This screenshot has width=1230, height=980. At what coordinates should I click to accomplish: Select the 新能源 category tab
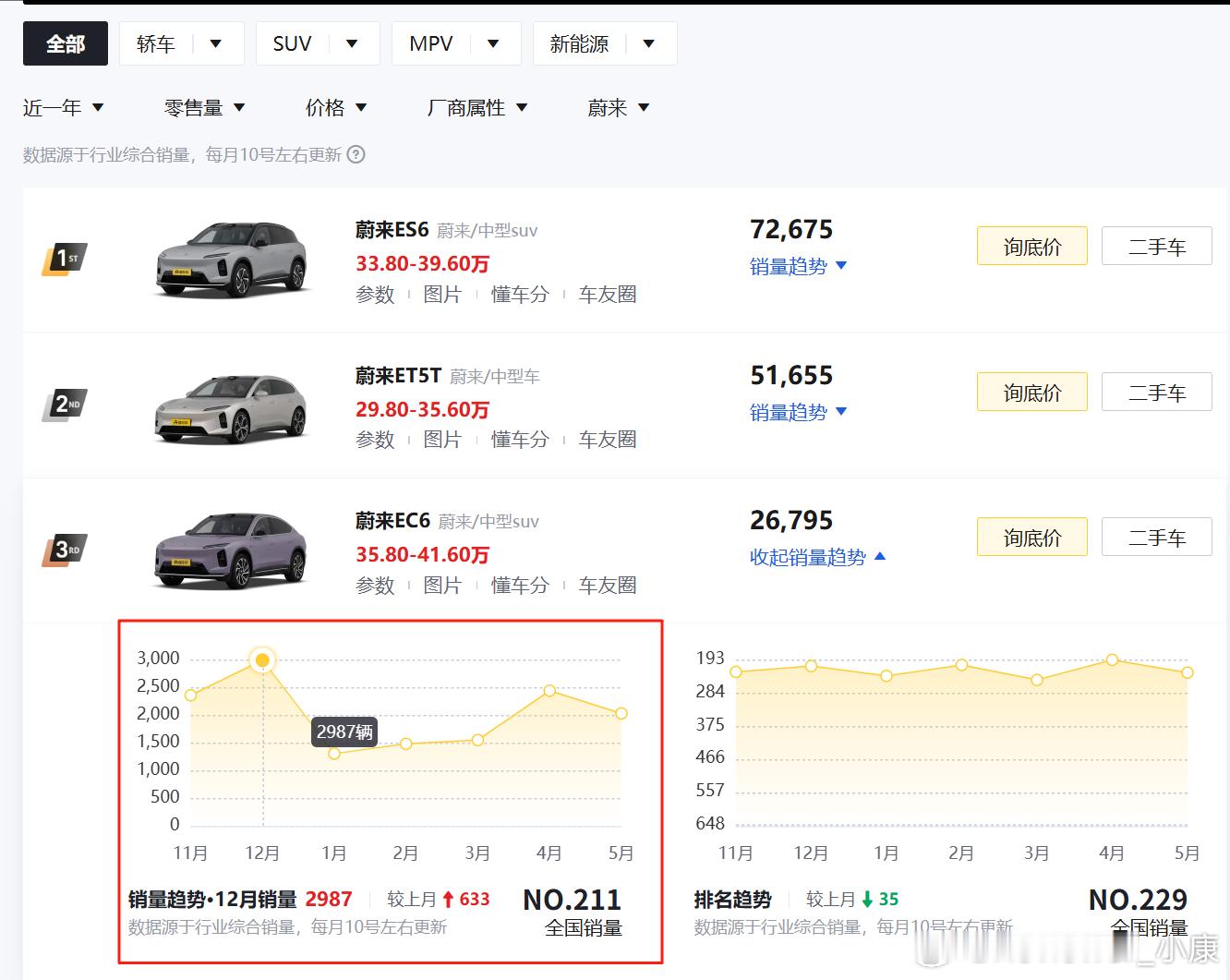579,43
